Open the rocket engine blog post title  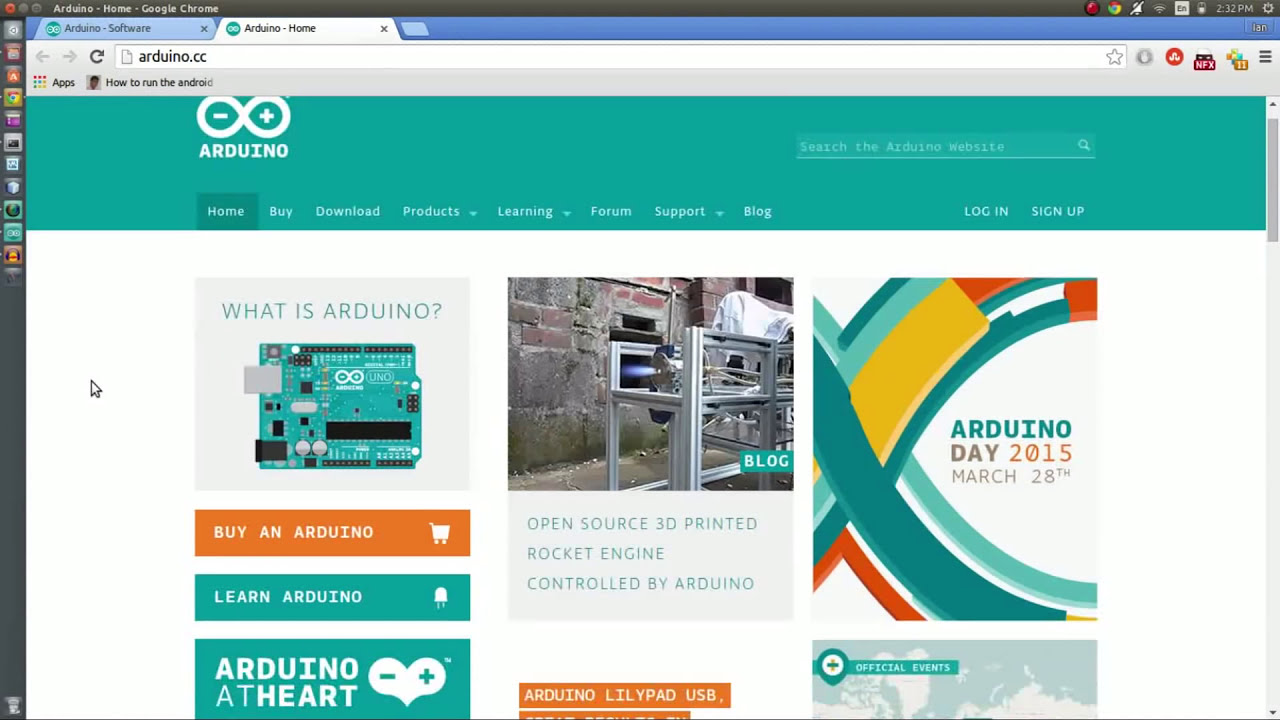642,553
